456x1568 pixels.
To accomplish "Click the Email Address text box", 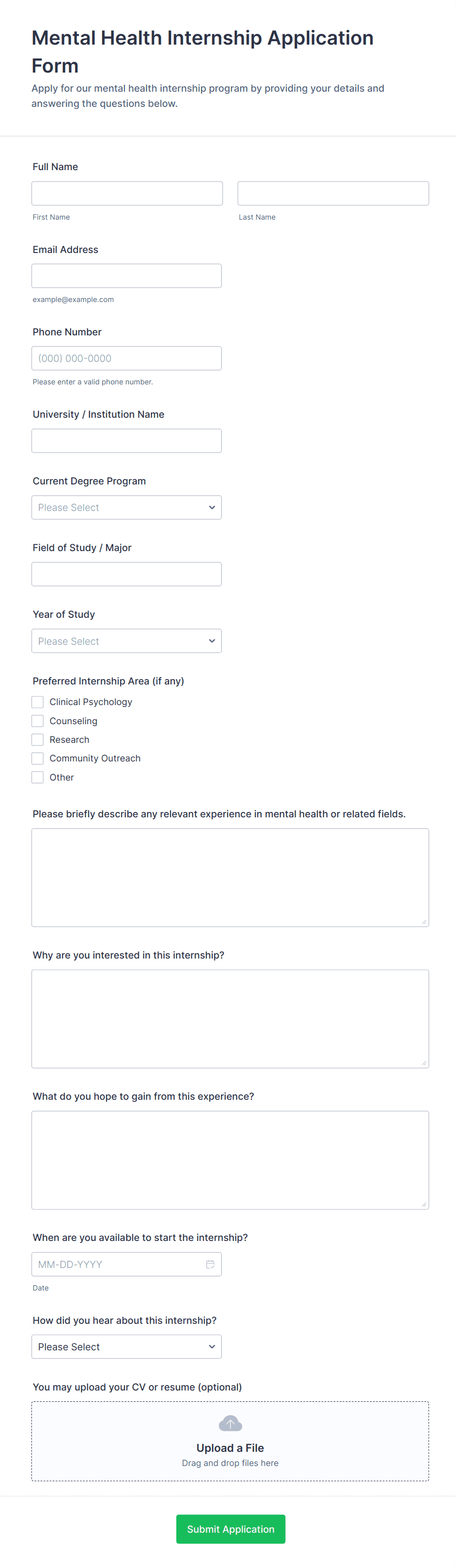I will tap(126, 275).
